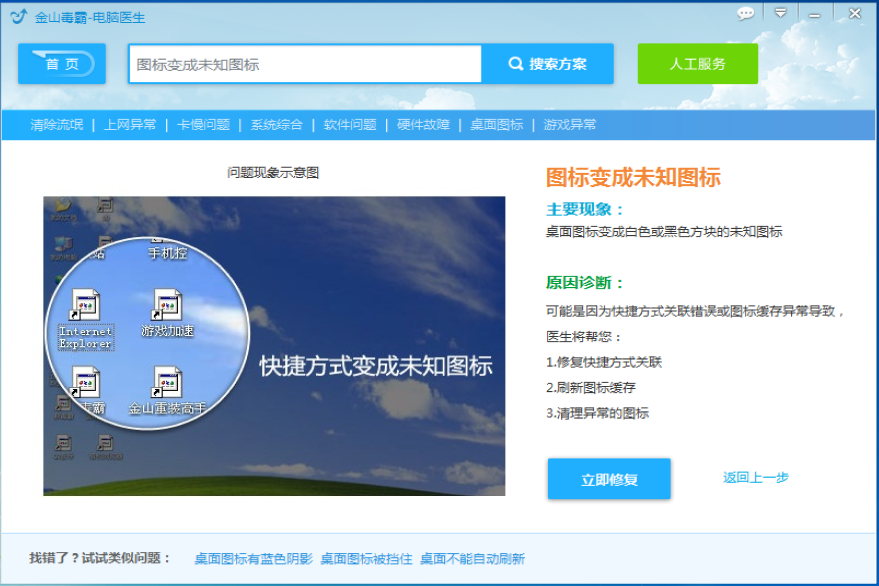This screenshot has height=586, width=879.
Task: Click the 搜索方案 search button
Action: 548,64
